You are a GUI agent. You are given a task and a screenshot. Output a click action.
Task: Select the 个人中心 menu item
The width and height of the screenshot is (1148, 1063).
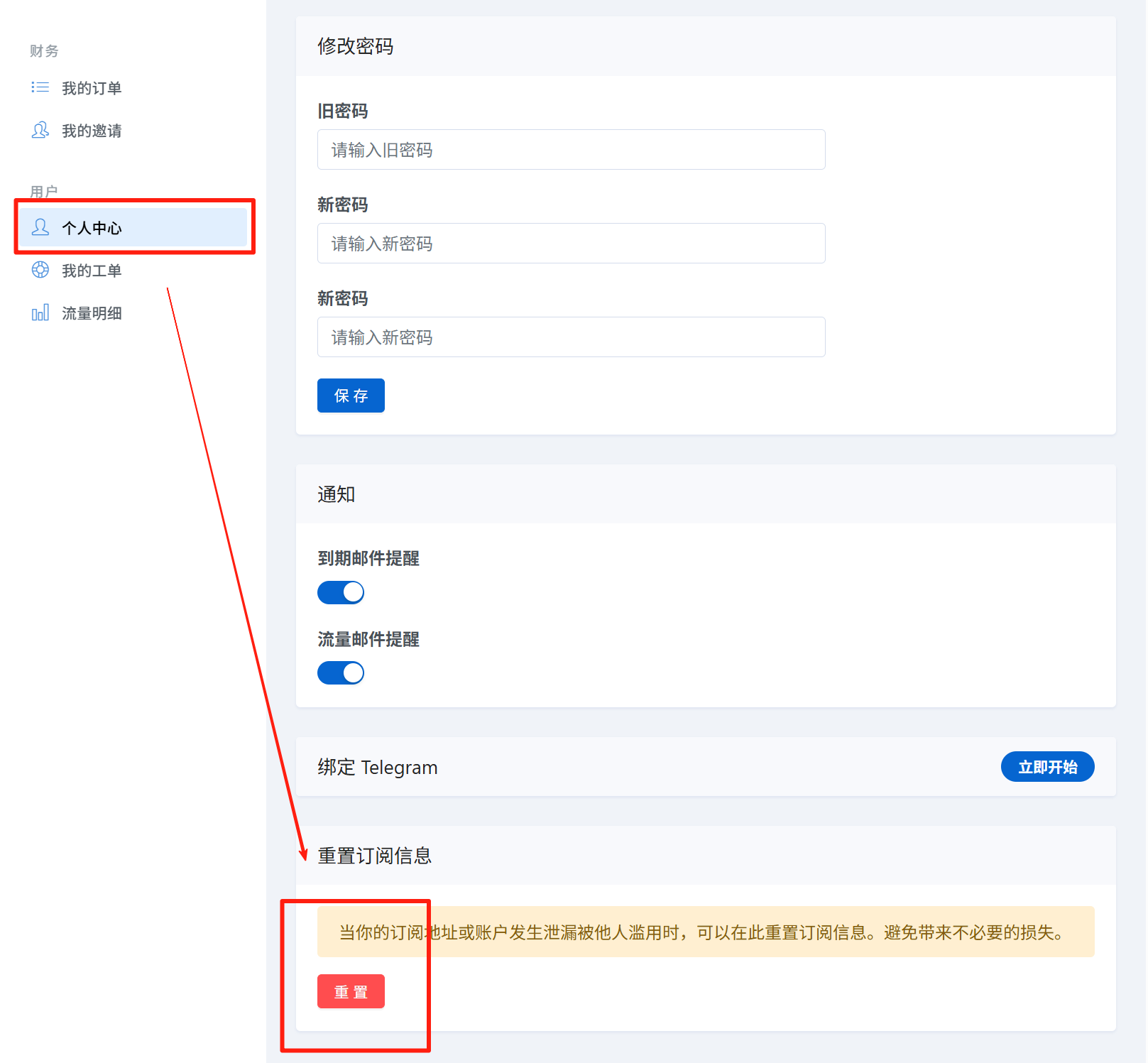(92, 228)
